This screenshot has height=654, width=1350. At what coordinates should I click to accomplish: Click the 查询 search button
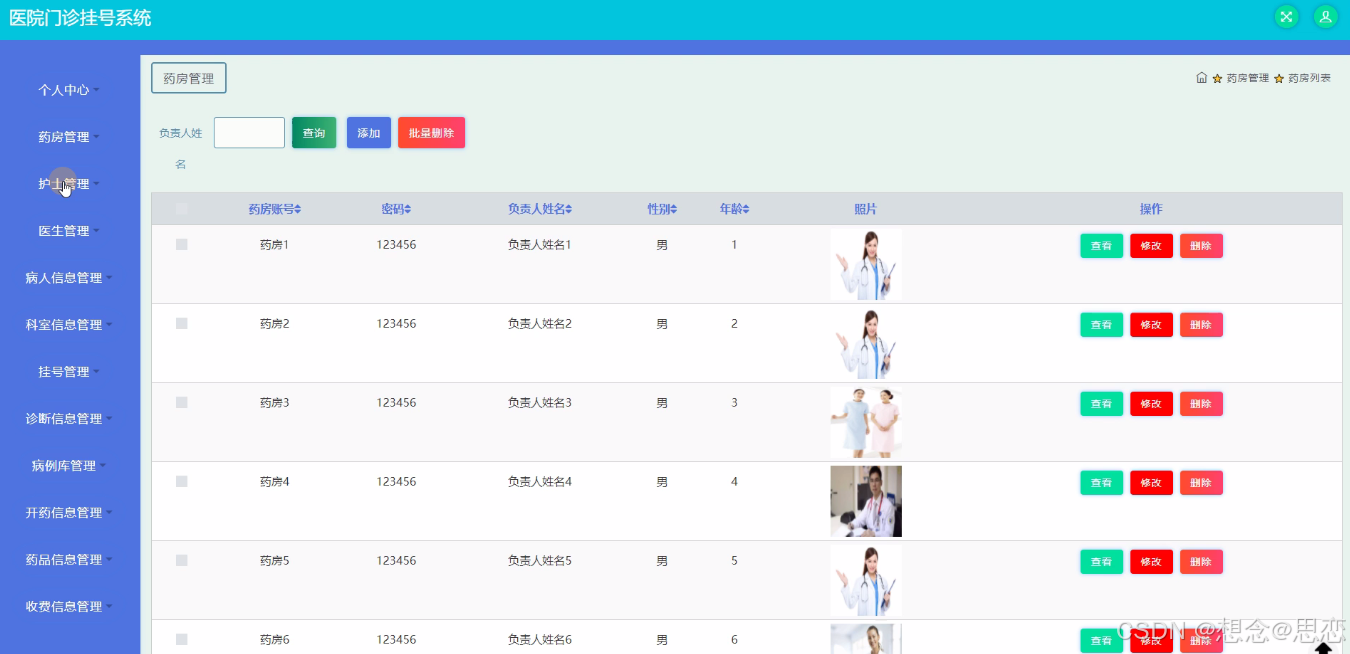click(314, 133)
